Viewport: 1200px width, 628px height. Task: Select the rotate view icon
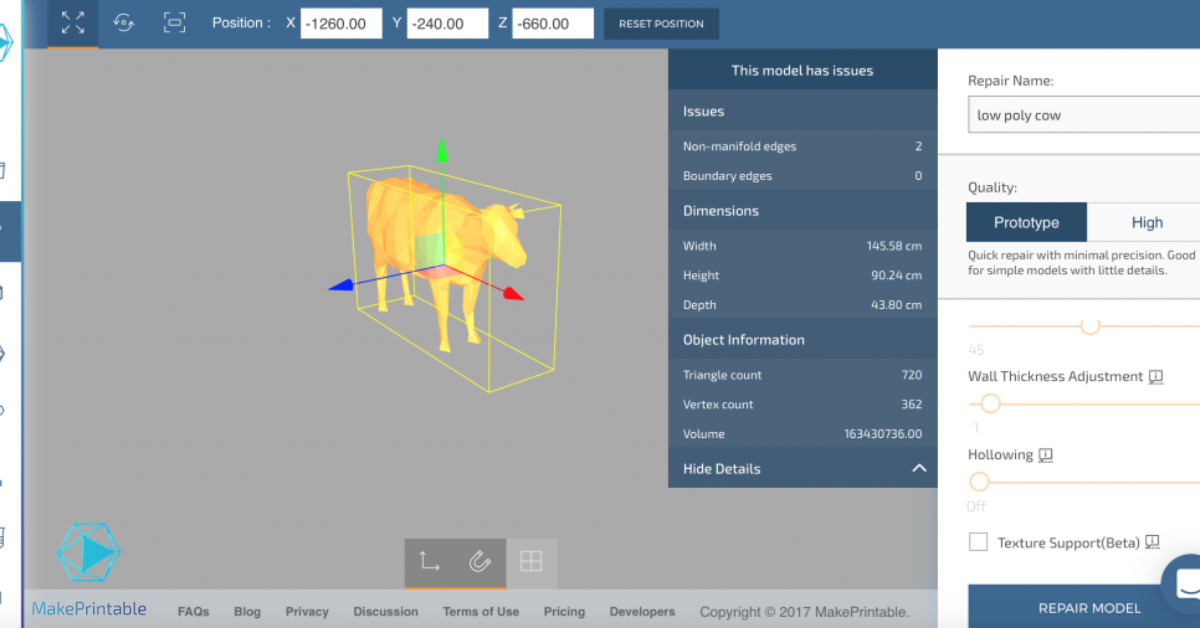(x=123, y=22)
